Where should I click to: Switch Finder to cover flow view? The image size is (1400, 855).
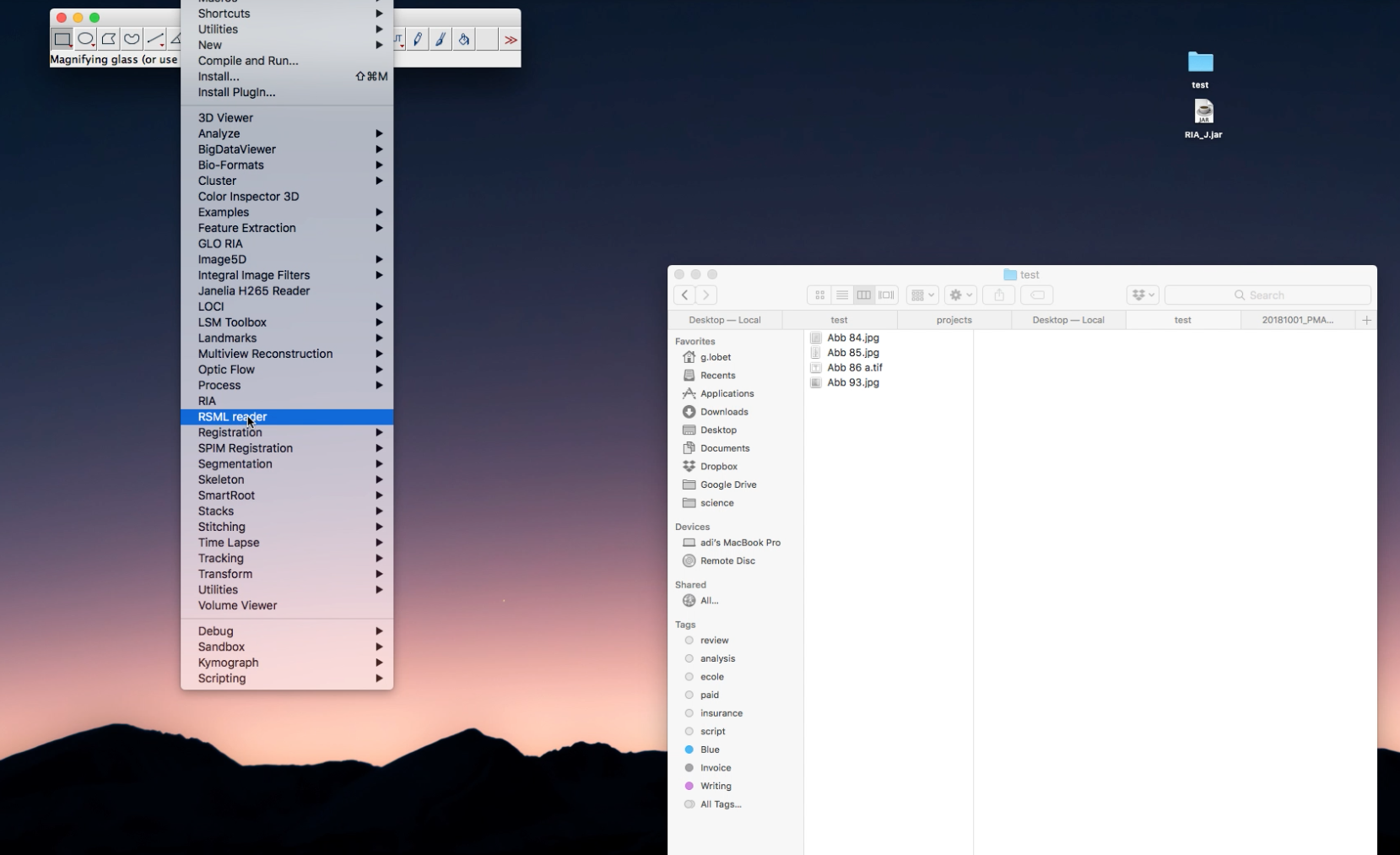pos(886,295)
